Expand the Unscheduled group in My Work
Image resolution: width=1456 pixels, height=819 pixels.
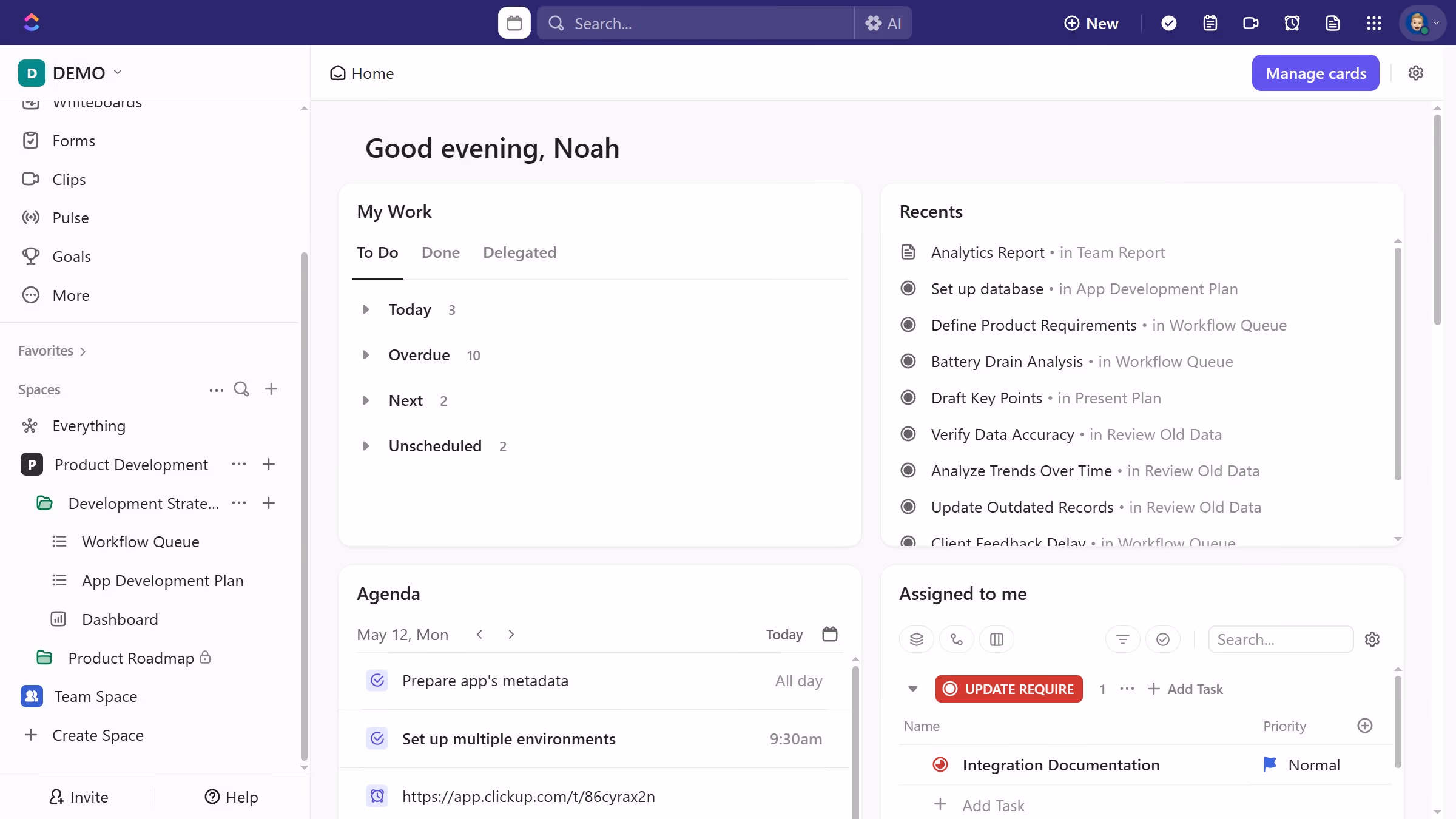click(x=365, y=446)
